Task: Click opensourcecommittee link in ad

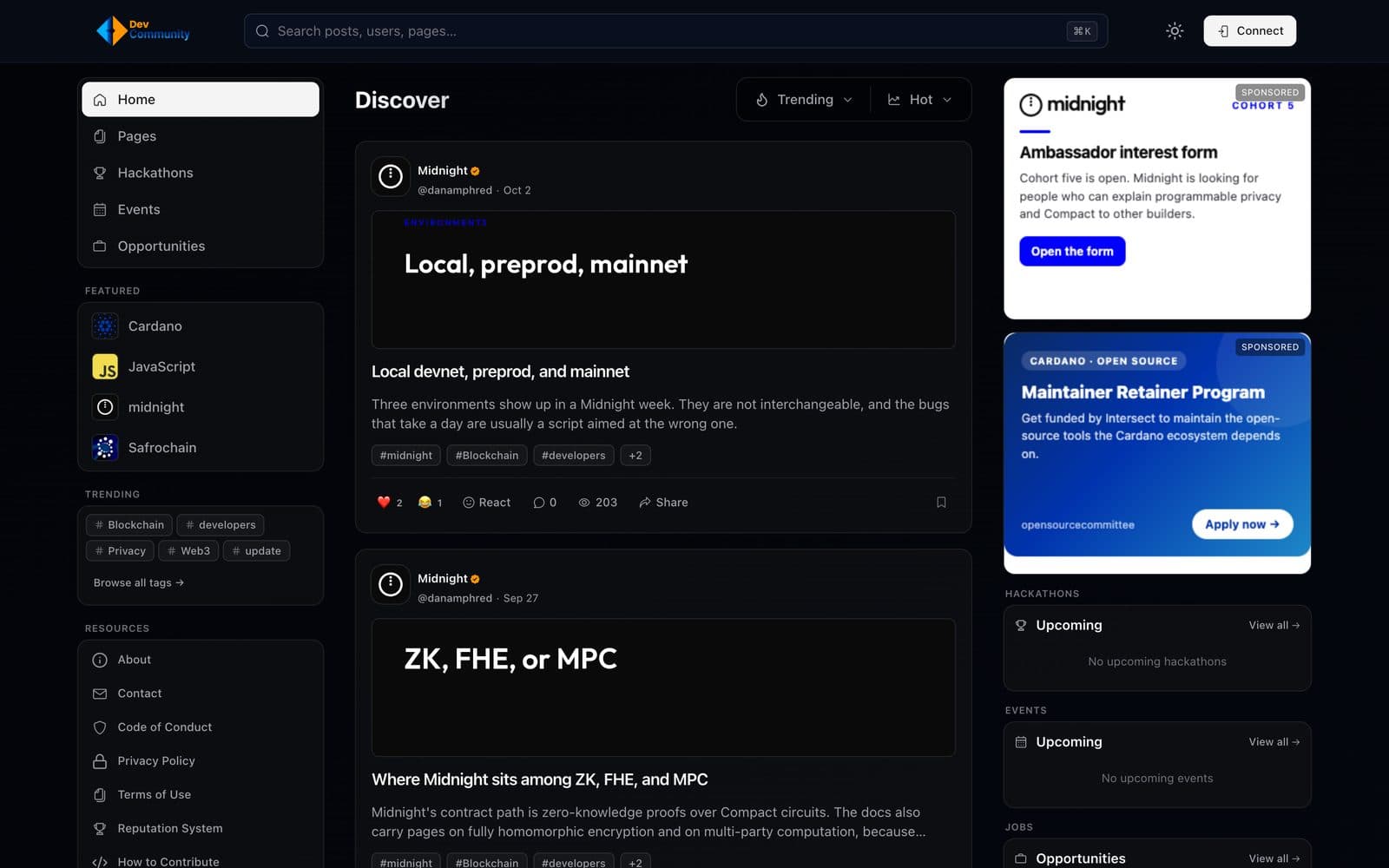Action: click(1077, 524)
